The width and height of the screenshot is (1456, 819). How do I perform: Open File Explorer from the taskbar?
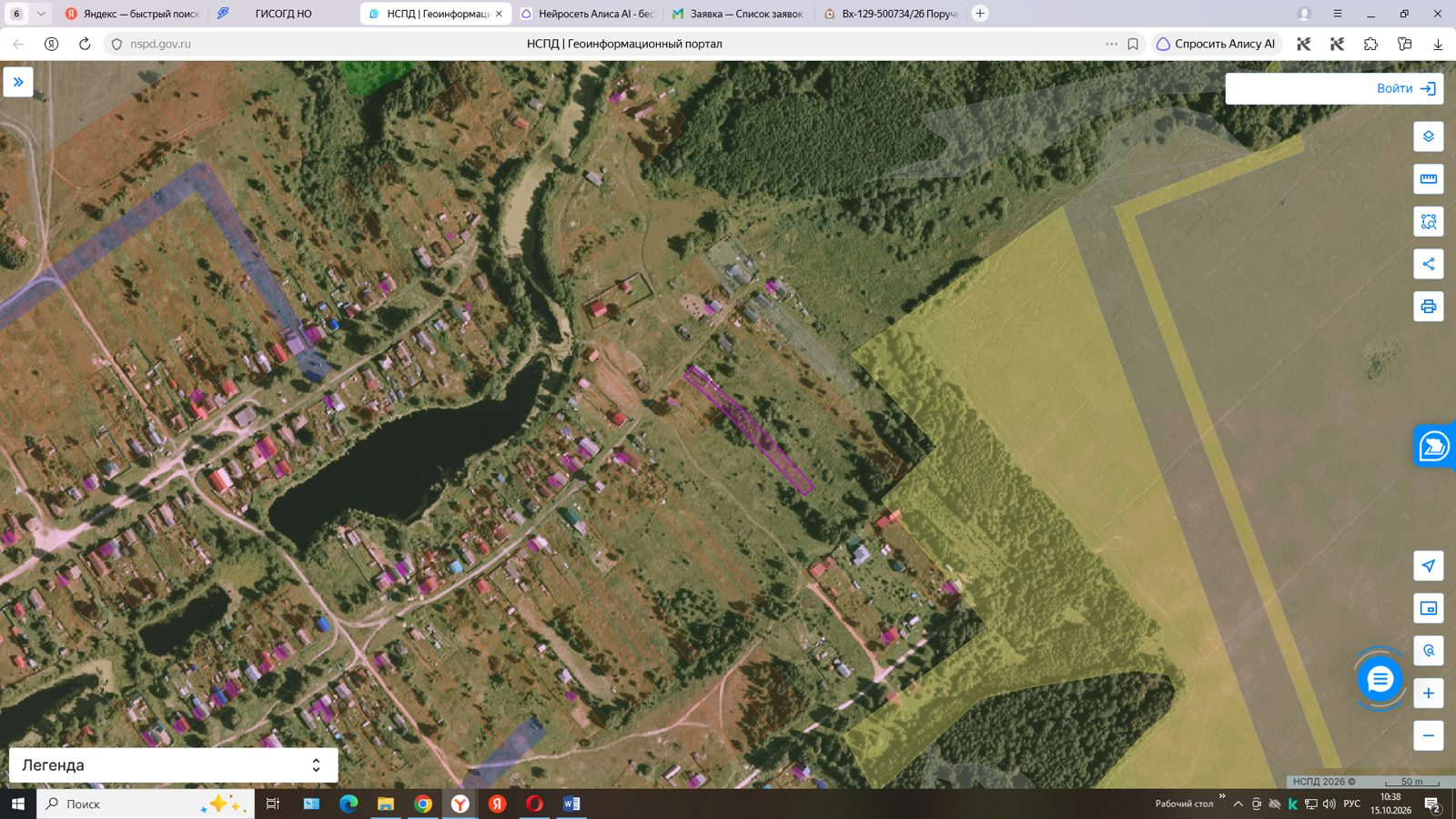coord(386,804)
